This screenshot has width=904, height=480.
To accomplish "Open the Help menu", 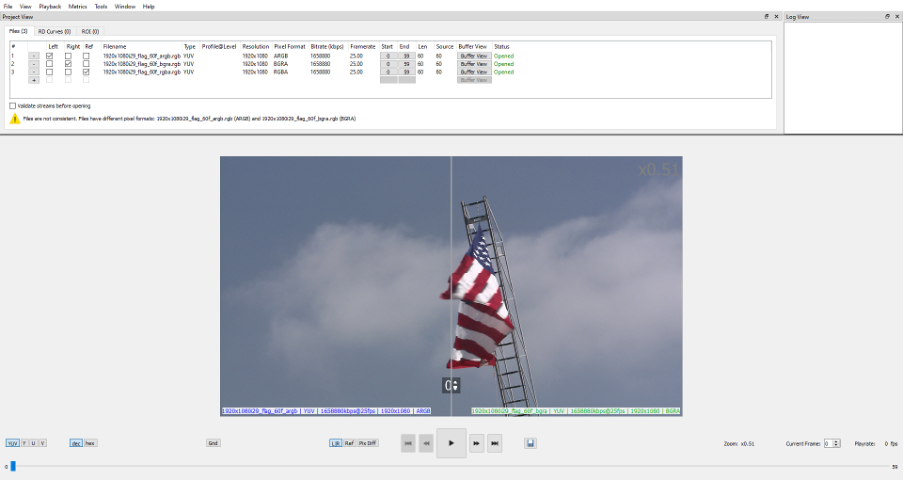I will click(148, 6).
